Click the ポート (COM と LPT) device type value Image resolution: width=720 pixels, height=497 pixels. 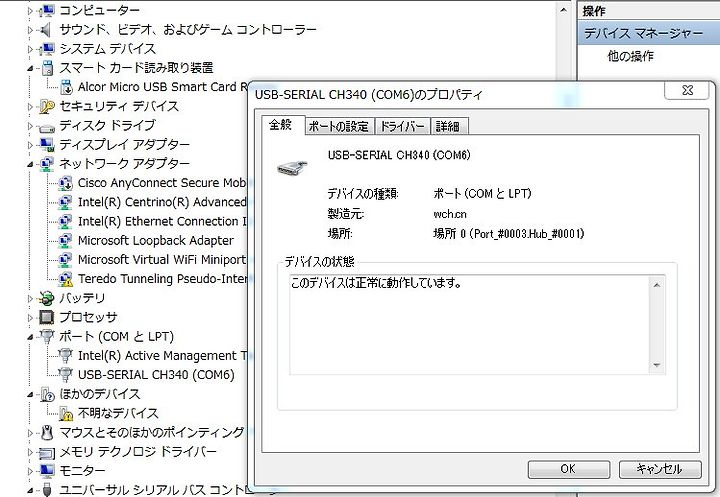point(482,194)
